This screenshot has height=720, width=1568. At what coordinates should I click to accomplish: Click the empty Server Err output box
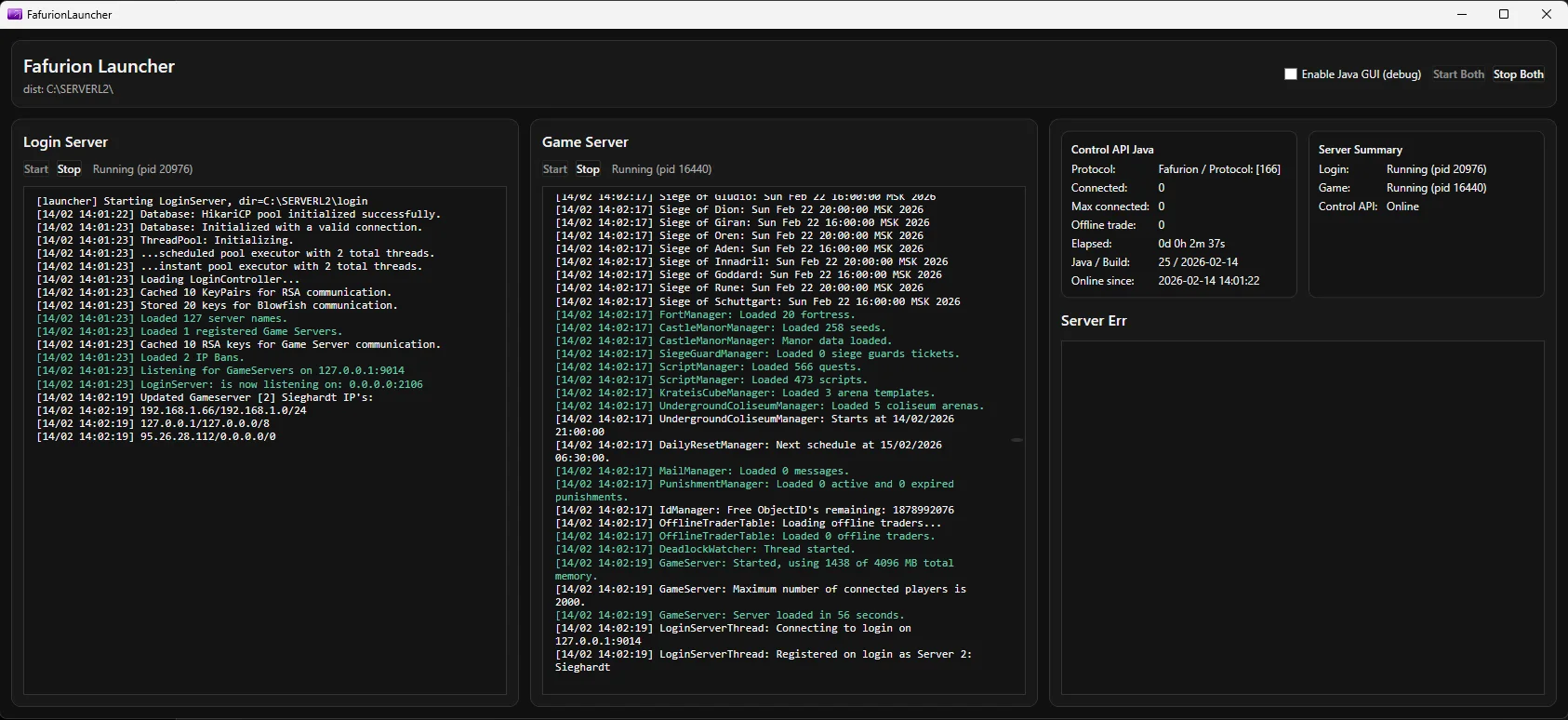coord(1302,517)
